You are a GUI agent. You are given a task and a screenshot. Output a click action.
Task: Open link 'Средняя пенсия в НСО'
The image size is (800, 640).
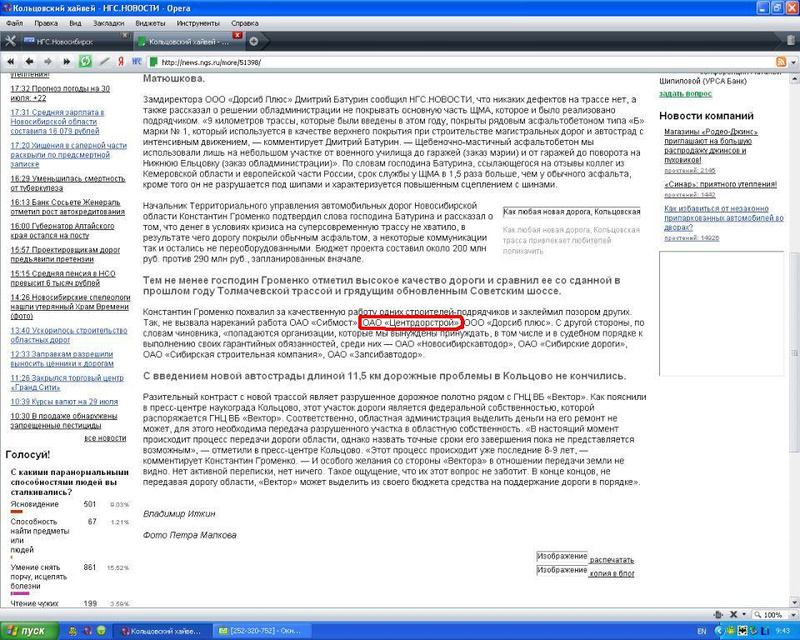click(x=63, y=278)
